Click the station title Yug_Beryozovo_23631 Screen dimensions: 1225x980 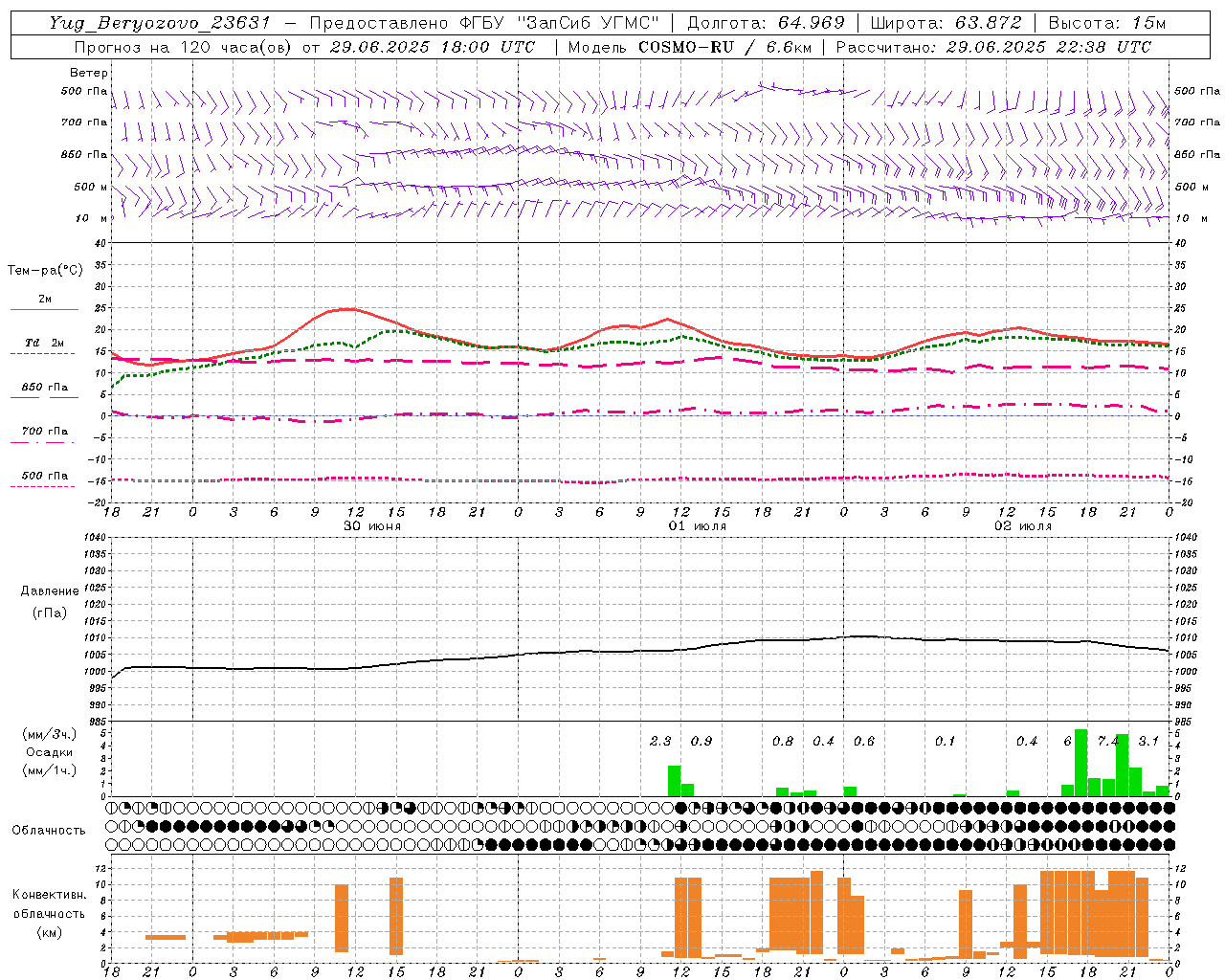tap(160, 23)
